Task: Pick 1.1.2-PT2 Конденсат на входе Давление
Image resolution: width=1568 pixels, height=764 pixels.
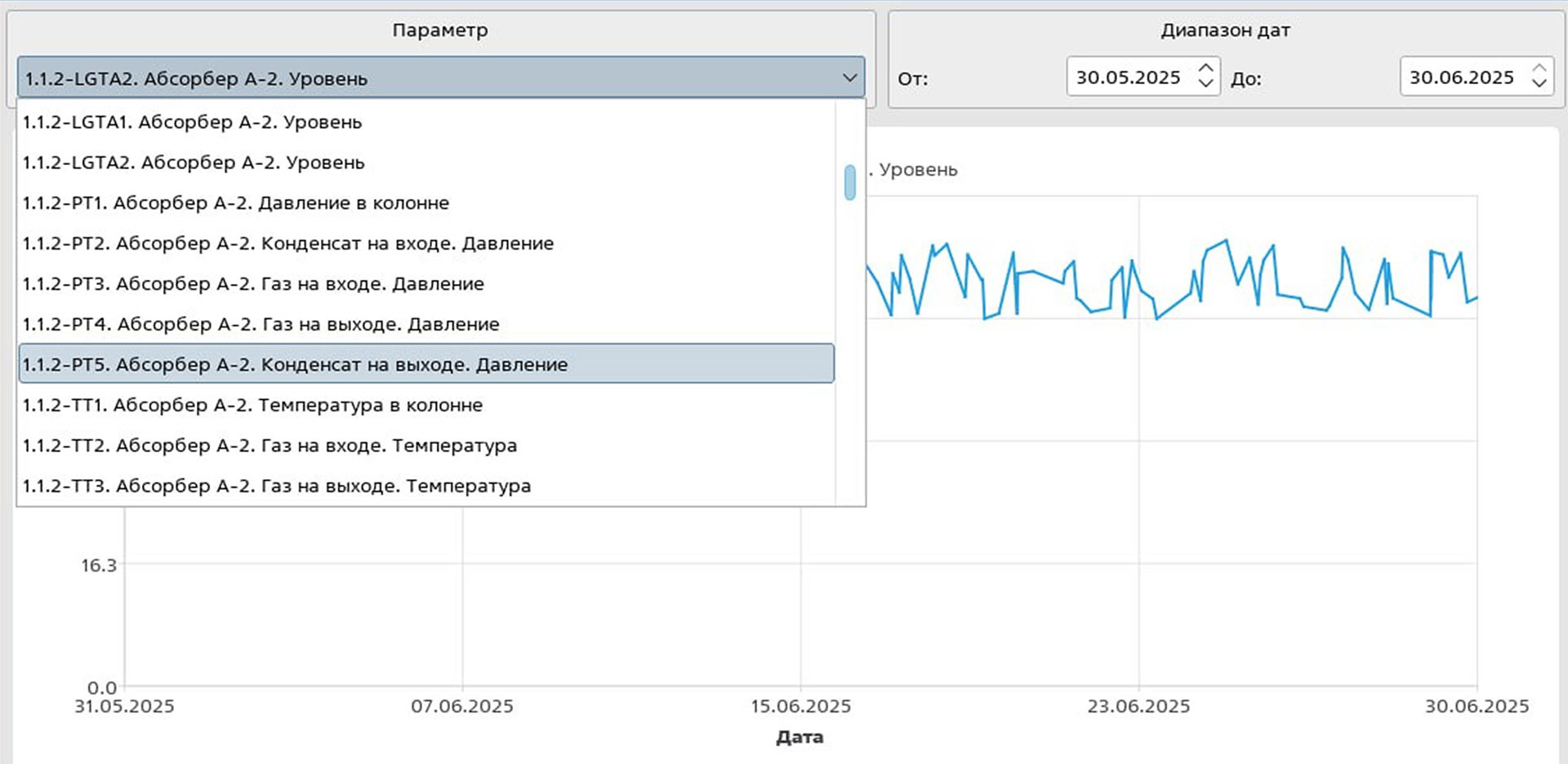Action: (287, 243)
